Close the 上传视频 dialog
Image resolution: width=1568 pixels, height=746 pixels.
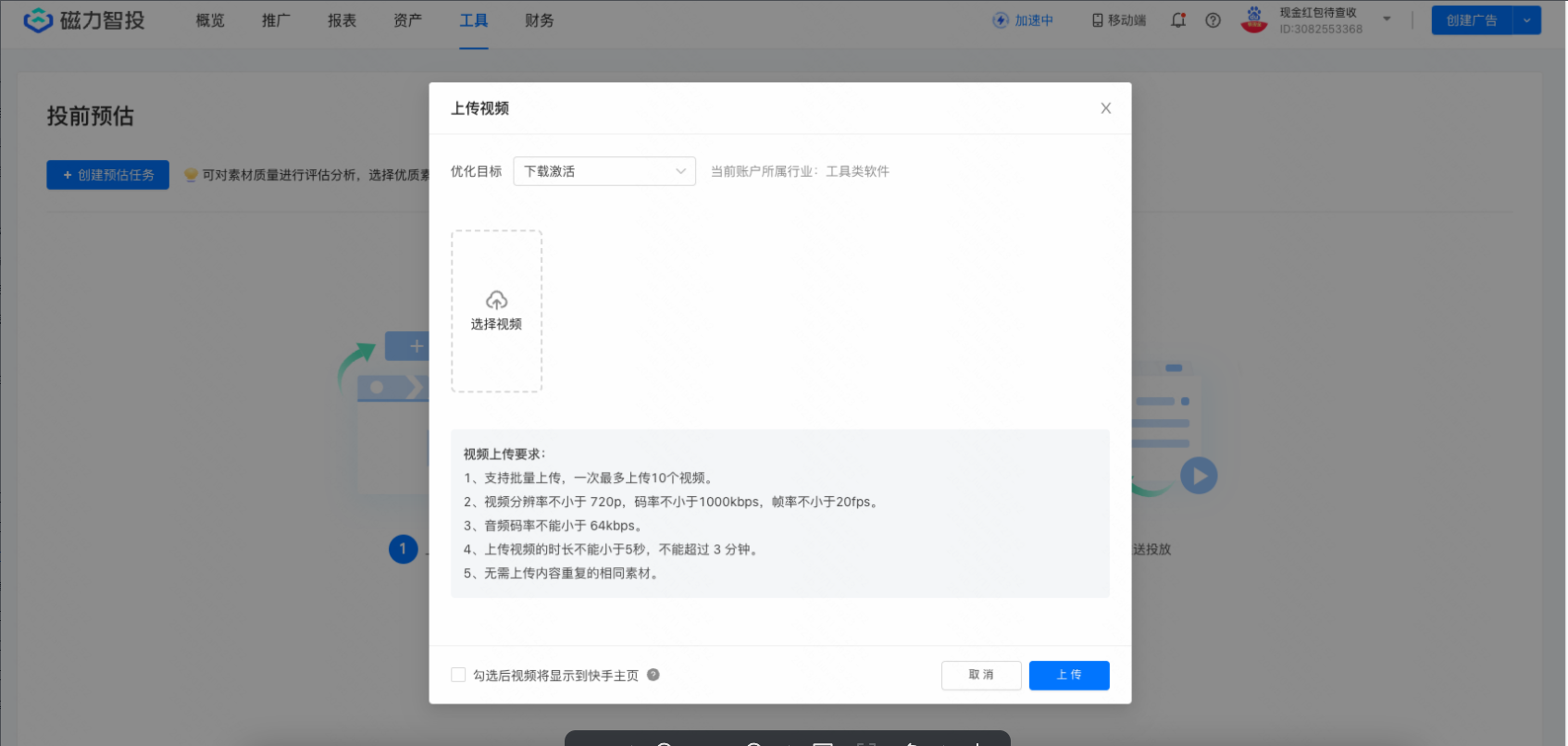1105,108
